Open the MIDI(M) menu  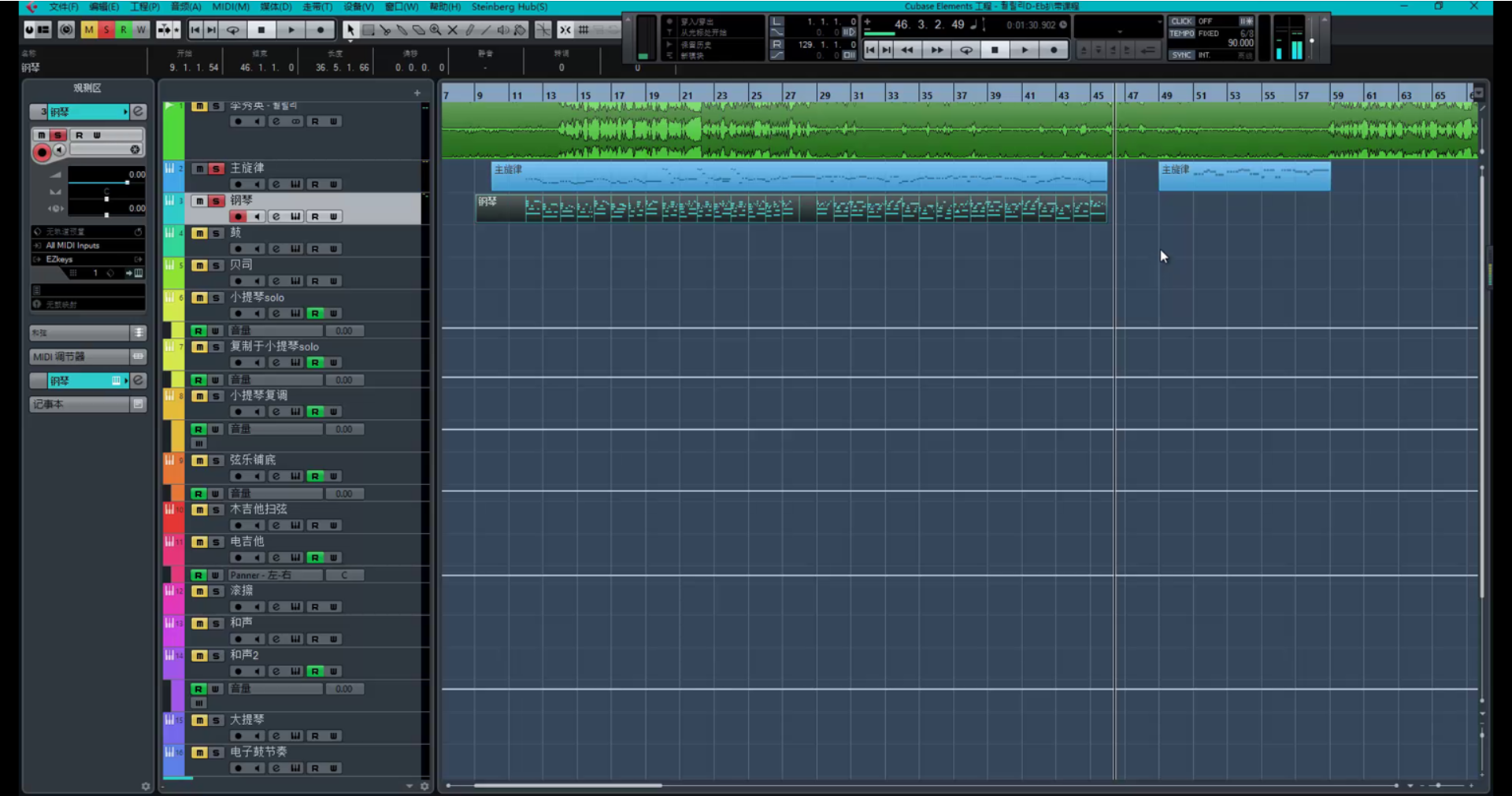230,6
